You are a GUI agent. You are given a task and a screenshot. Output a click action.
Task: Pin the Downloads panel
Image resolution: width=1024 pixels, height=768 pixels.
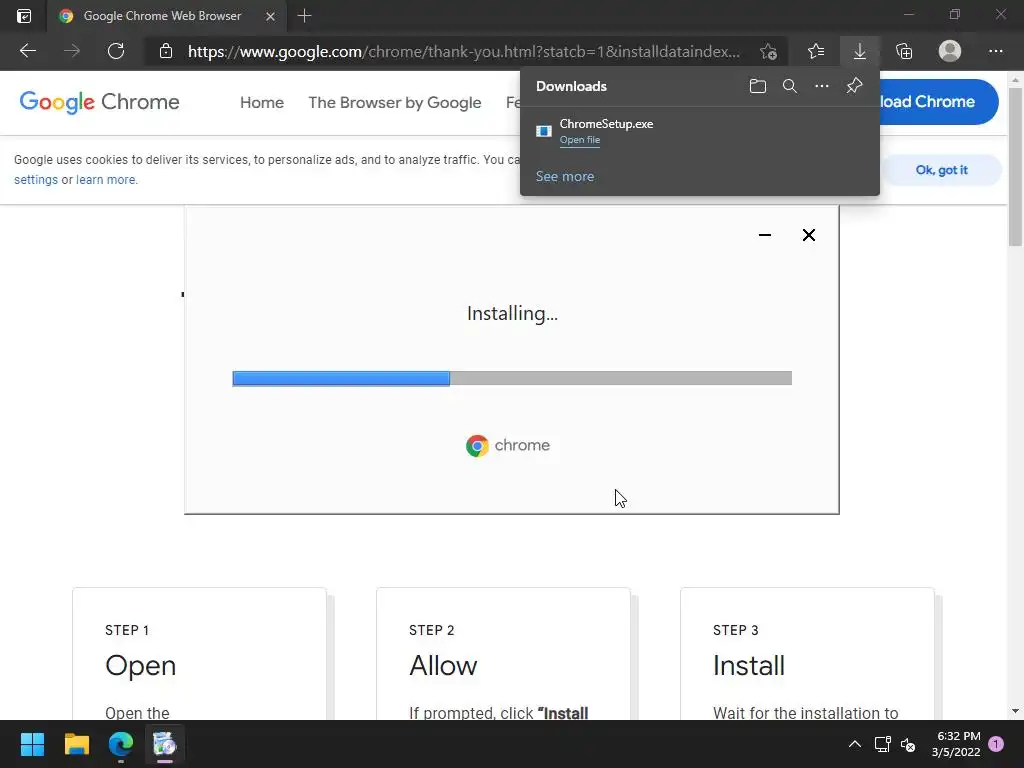click(x=854, y=86)
